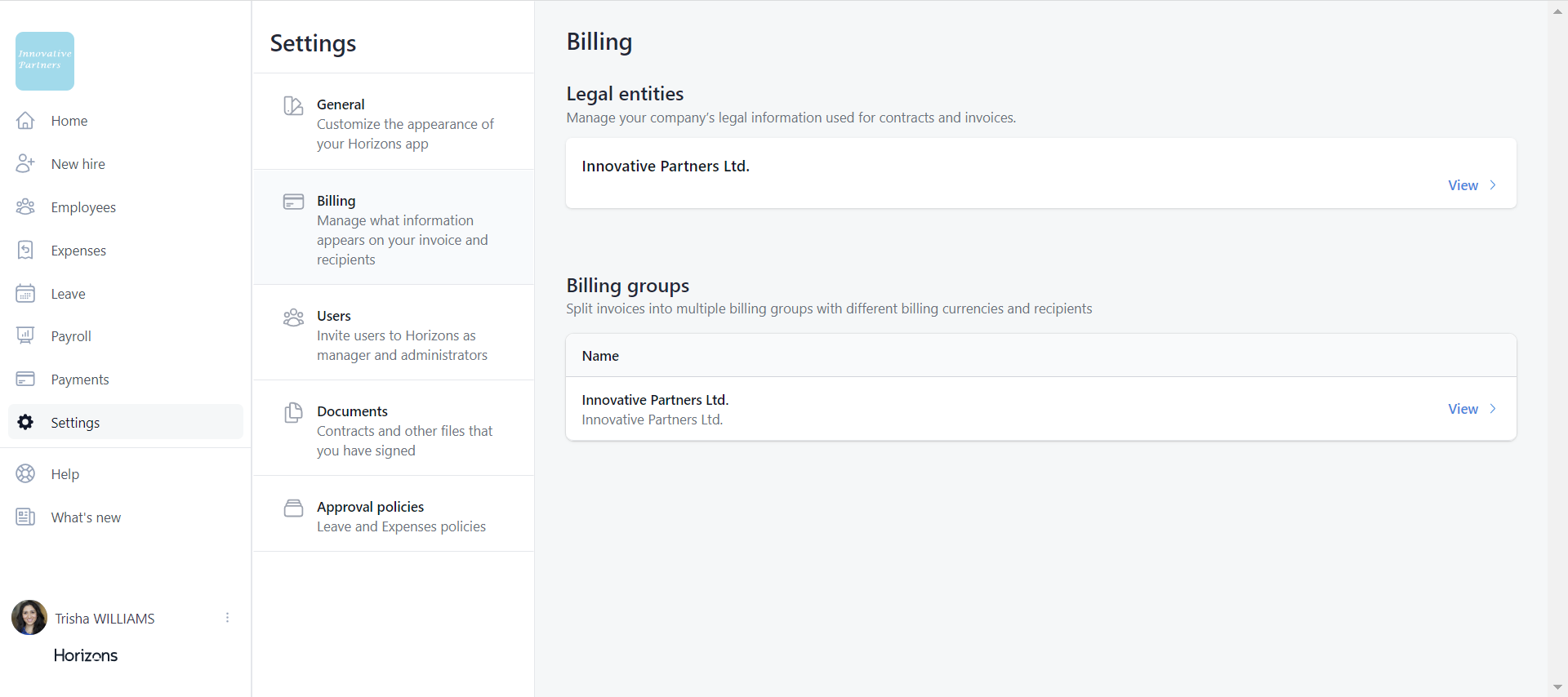Click the New hire person-plus icon
1568x697 pixels.
[25, 164]
